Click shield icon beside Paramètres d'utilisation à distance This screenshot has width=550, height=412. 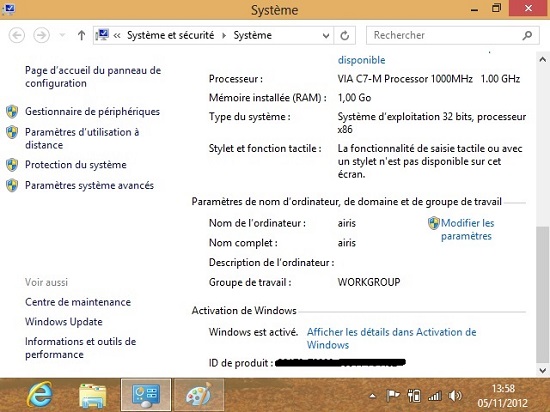[12, 133]
